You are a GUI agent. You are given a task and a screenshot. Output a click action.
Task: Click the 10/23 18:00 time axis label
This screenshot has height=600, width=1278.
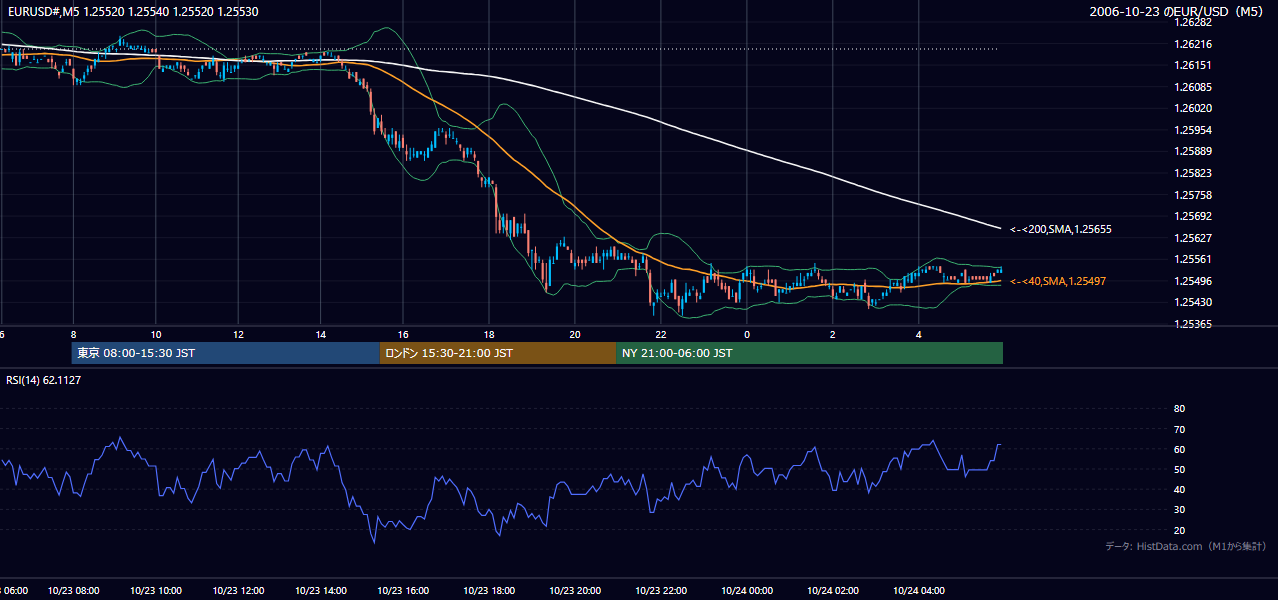[488, 591]
